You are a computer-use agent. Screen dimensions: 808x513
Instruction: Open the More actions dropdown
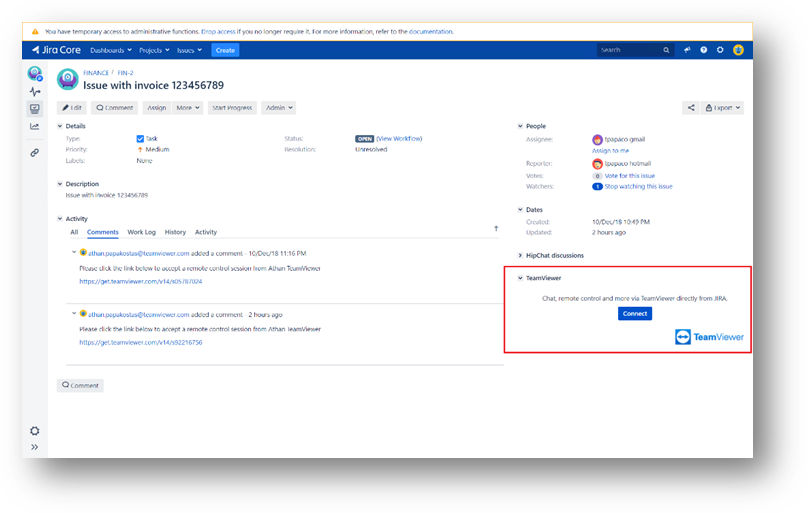(187, 108)
